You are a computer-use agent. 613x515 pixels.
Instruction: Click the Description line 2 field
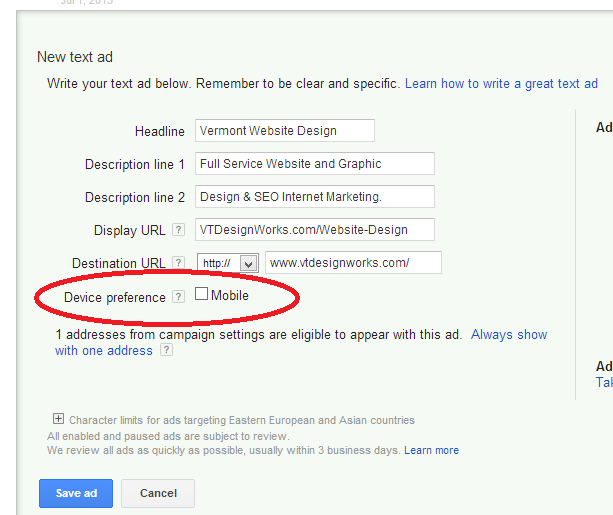tap(315, 196)
